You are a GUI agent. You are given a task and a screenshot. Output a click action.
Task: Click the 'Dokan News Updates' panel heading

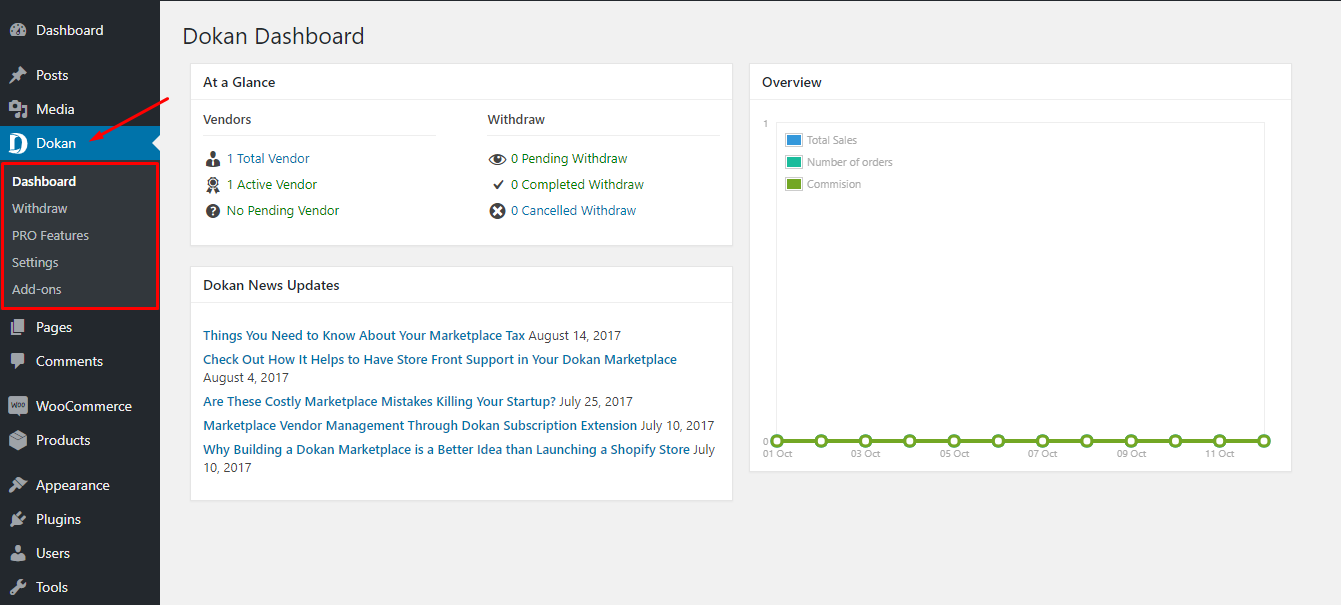click(x=271, y=285)
